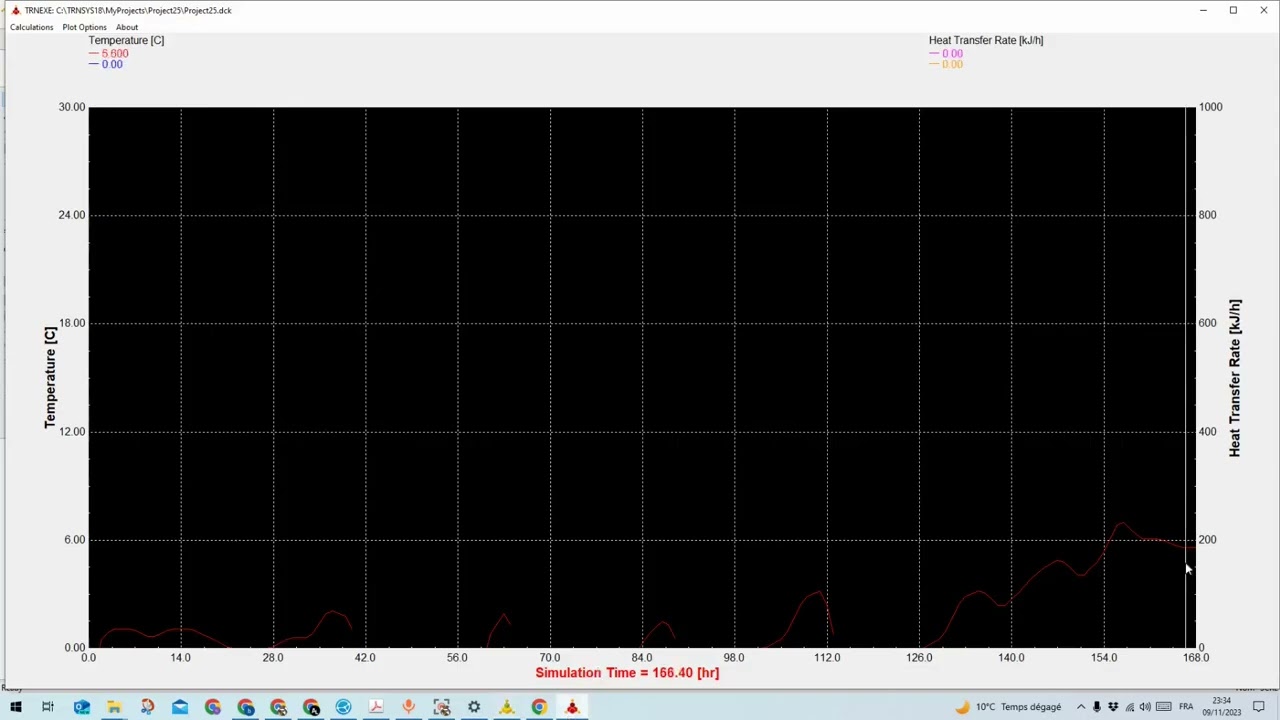Viewport: 1280px width, 720px height.
Task: Click the vertical Temperature [C] axis title
Action: [50, 377]
